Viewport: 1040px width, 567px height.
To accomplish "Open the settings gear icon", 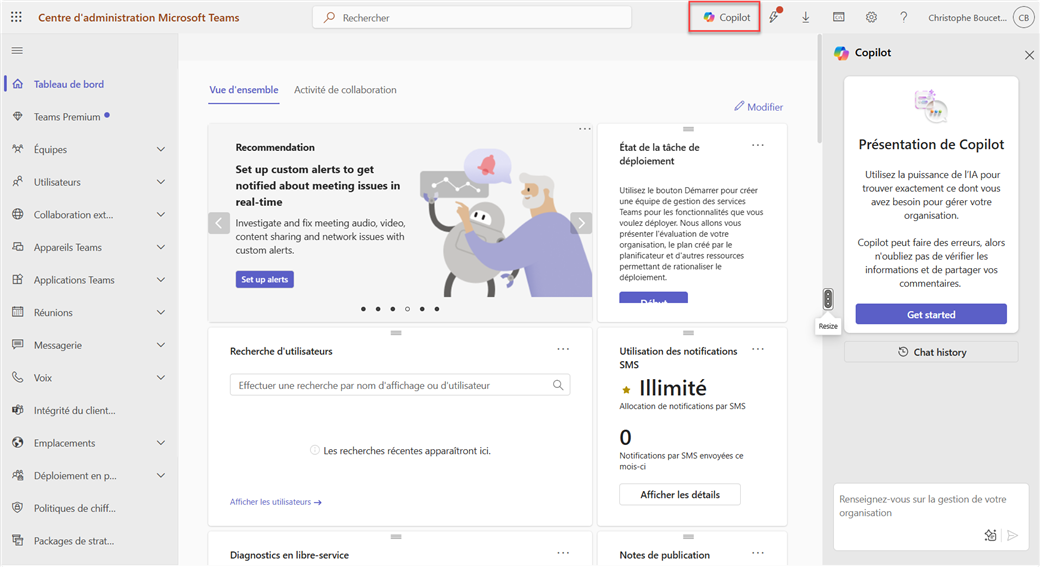I will pyautogui.click(x=871, y=17).
